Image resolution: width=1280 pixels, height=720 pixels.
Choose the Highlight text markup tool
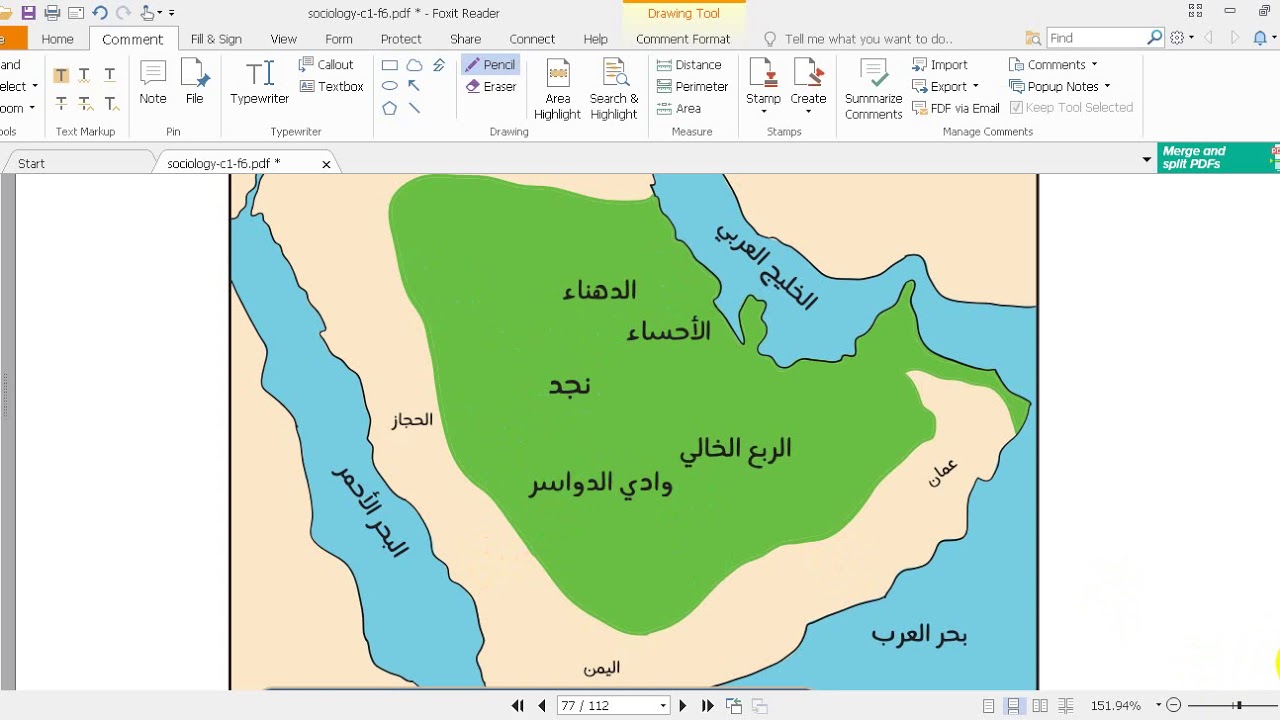pyautogui.click(x=61, y=75)
